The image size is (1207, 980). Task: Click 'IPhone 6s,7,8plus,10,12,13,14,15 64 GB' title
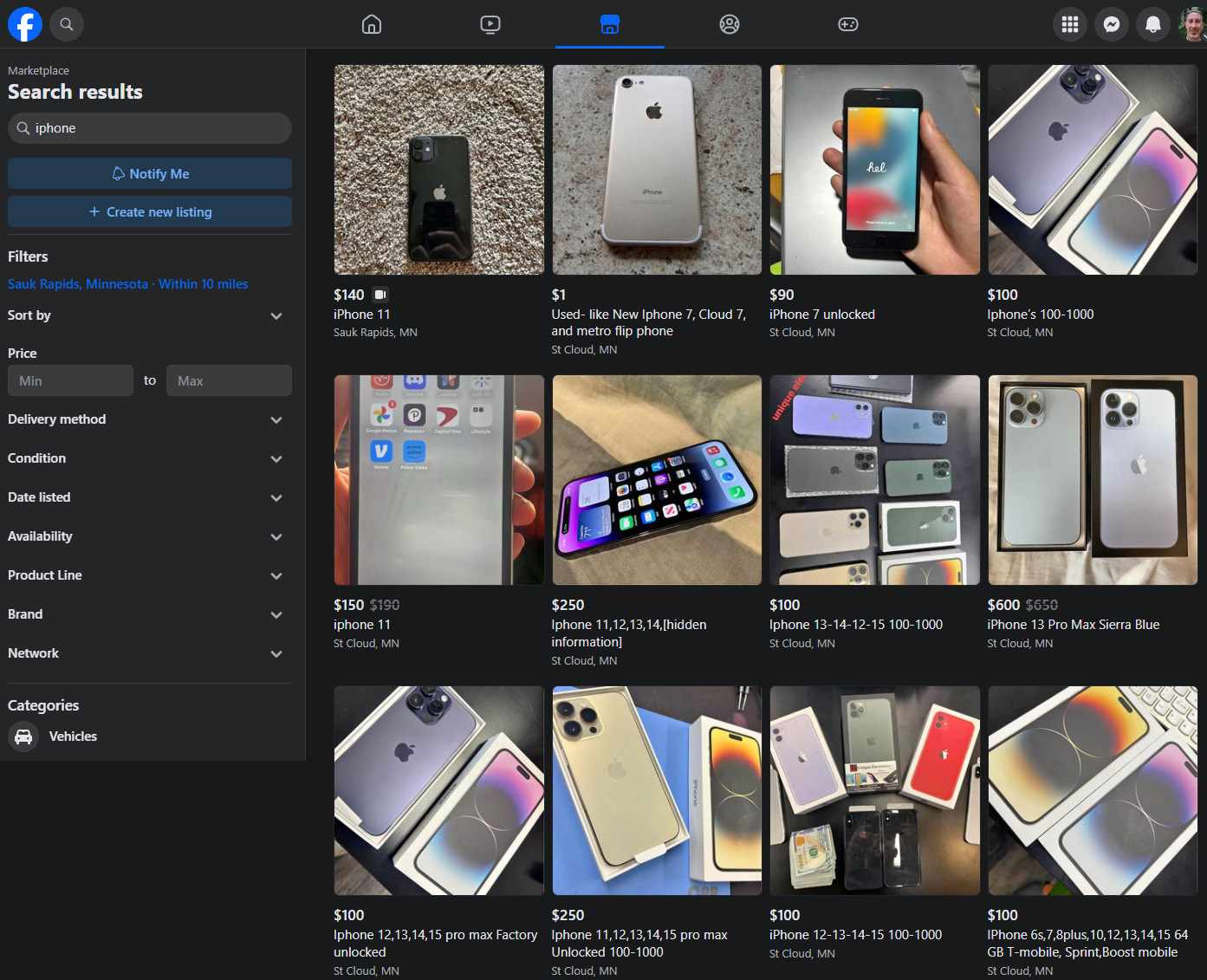1087,944
